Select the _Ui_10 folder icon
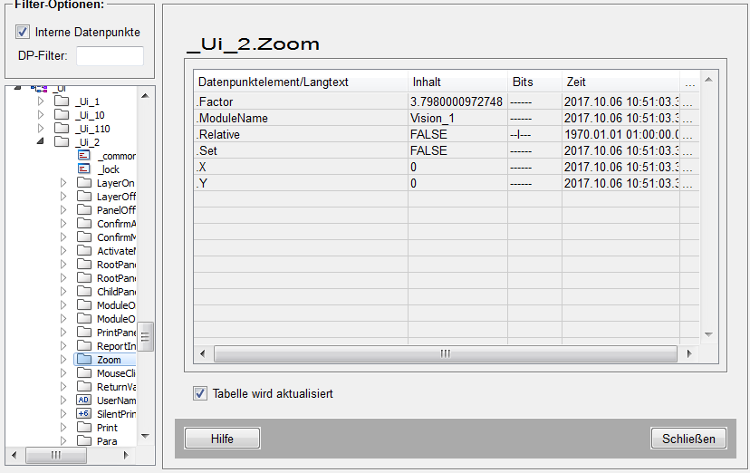Screen dimensions: 750x473 (61, 114)
